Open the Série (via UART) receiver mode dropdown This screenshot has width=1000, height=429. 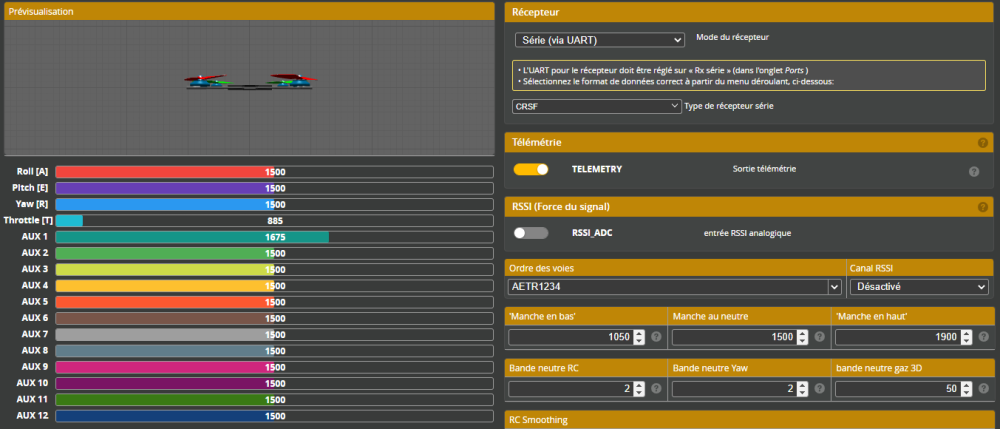599,41
